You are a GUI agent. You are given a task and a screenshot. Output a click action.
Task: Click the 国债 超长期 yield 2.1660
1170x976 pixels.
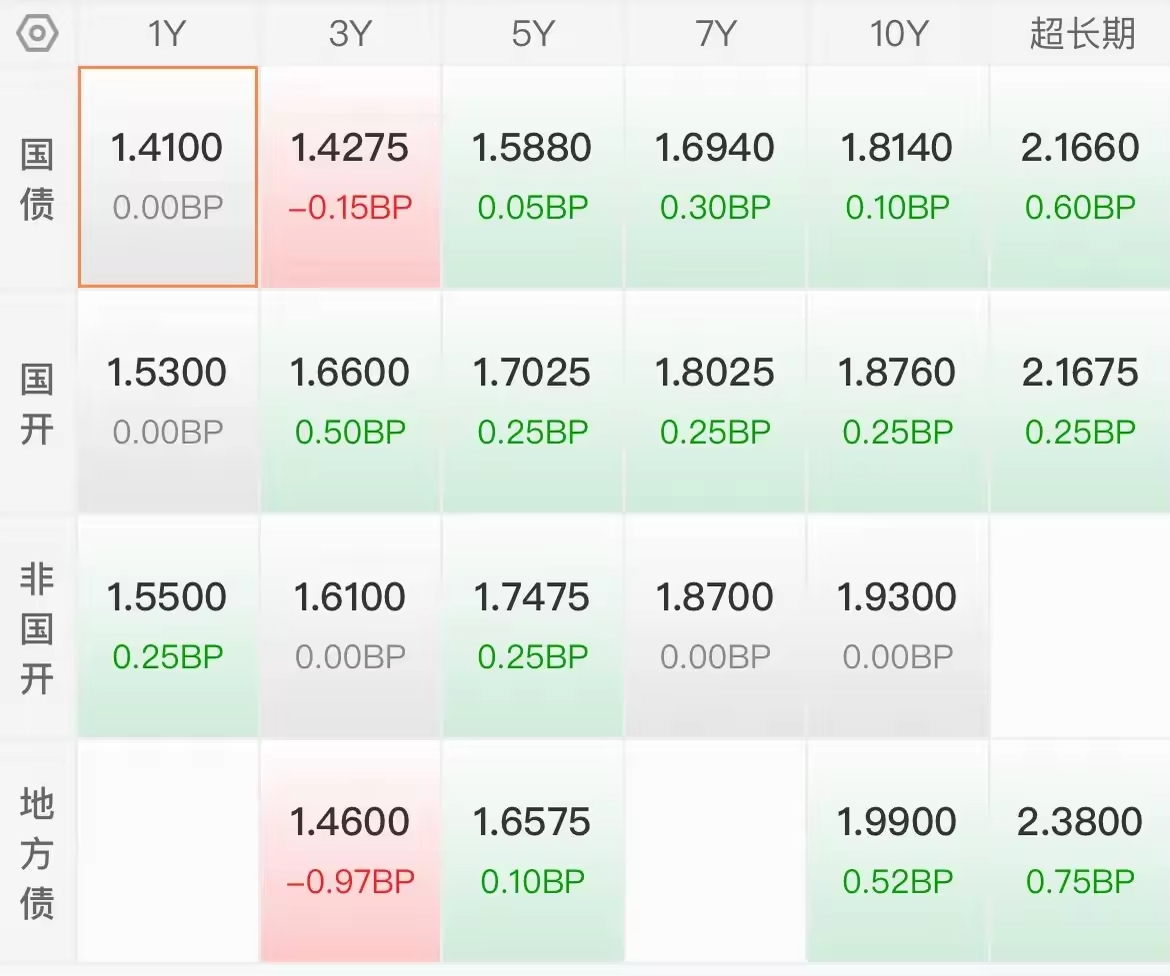point(1080,177)
